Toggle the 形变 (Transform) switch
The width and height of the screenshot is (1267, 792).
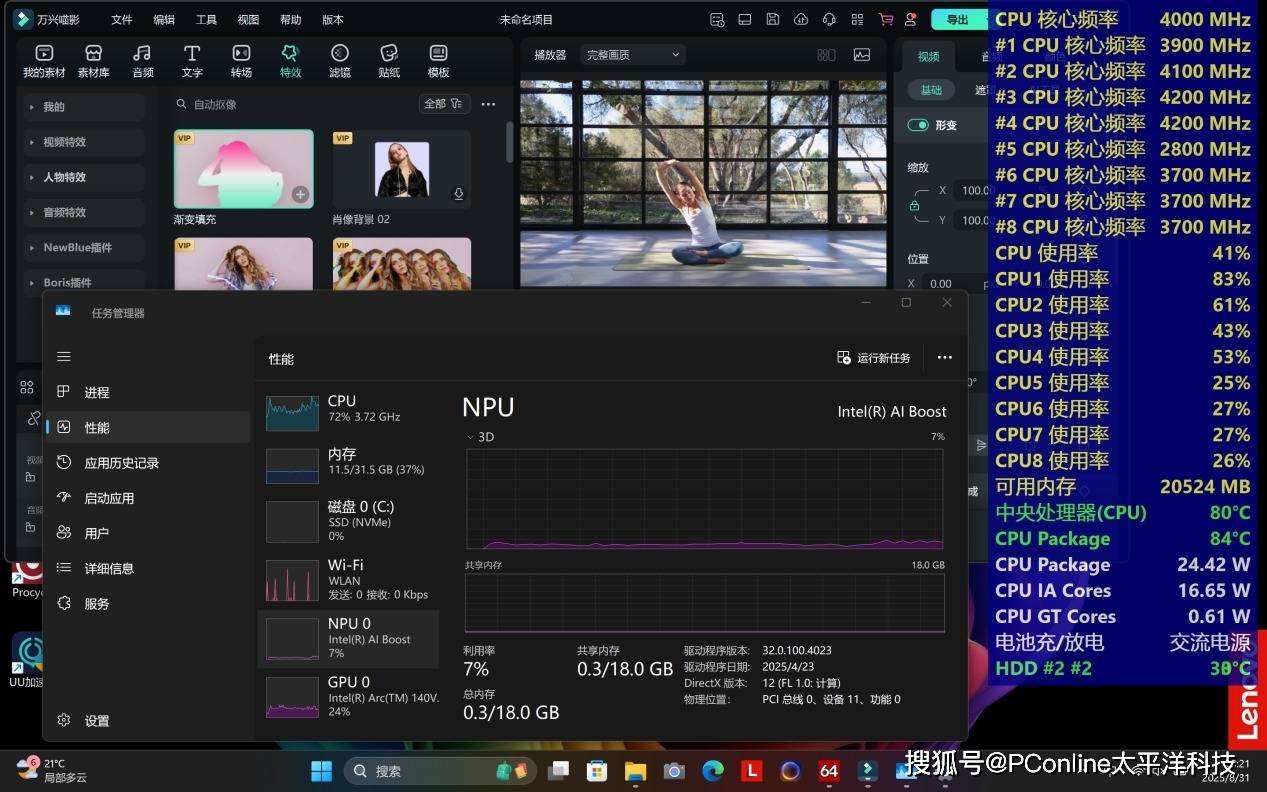(x=917, y=125)
